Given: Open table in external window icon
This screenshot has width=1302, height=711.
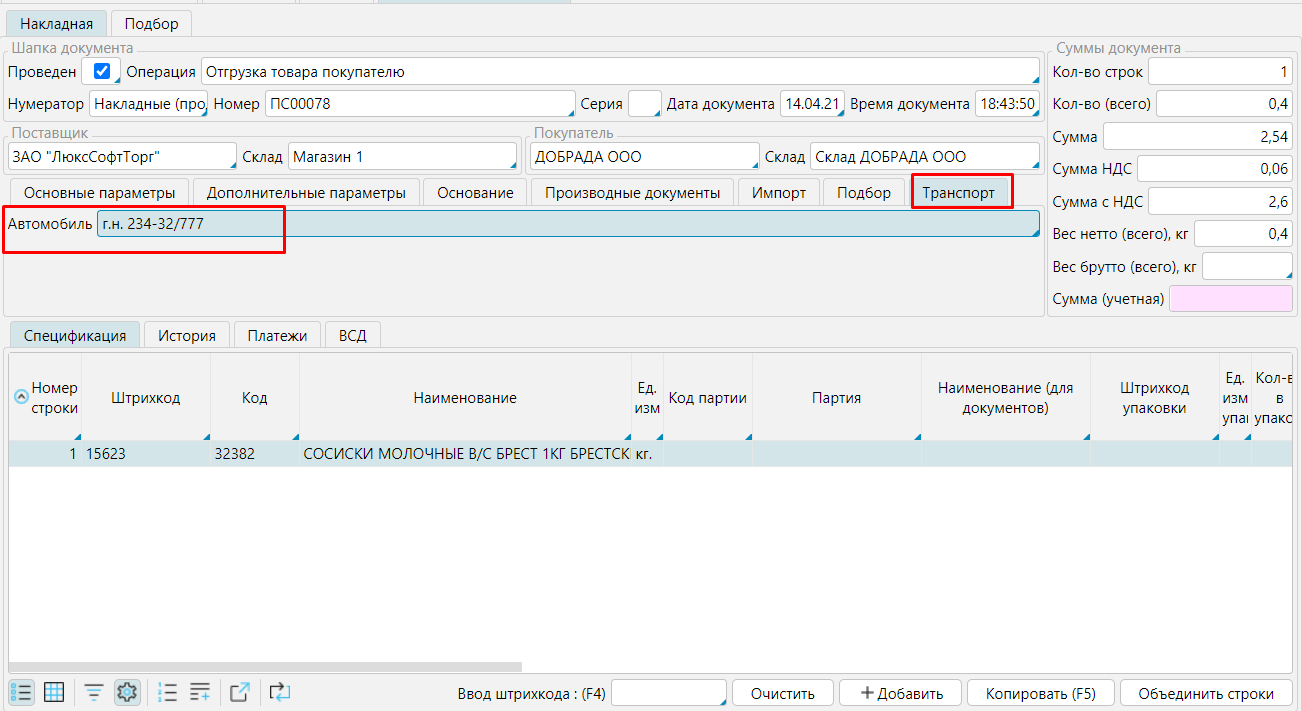Looking at the screenshot, I should tap(240, 692).
